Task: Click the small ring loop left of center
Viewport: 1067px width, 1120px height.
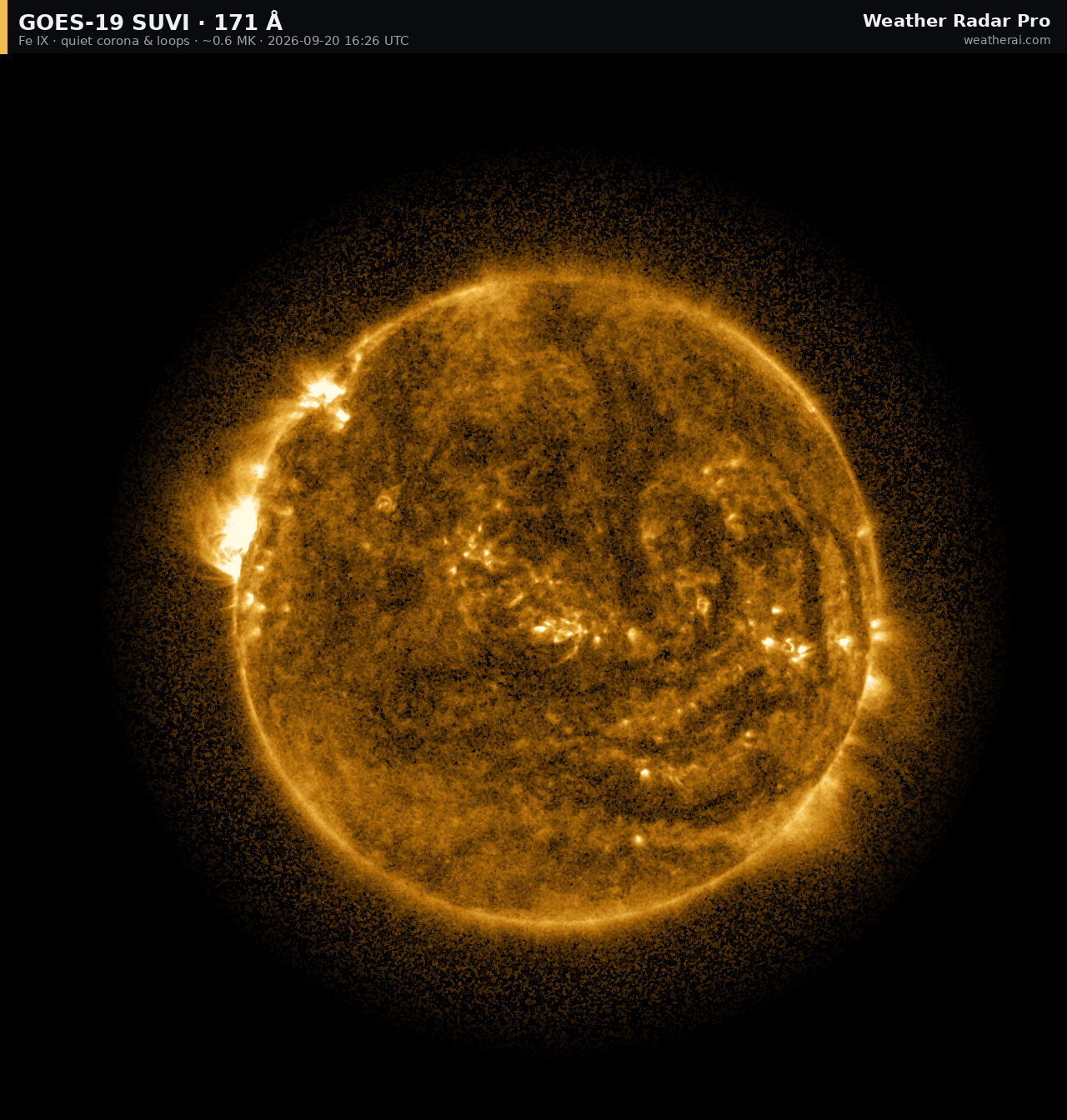Action: [x=384, y=502]
